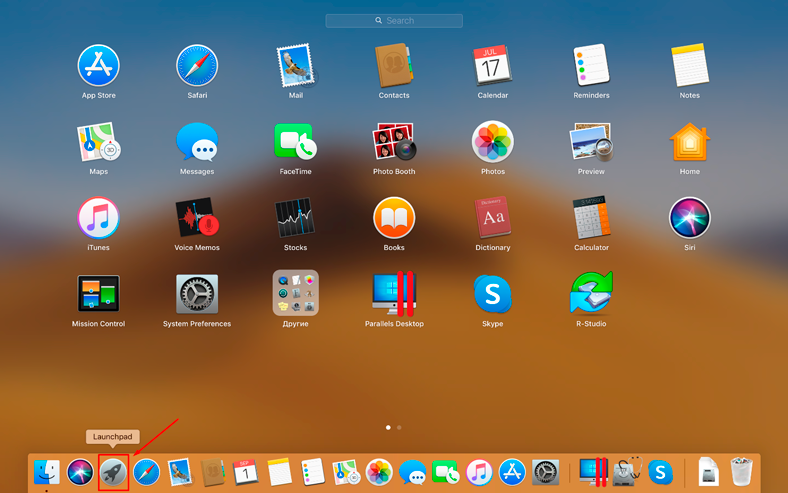Viewport: 788px width, 493px height.
Task: Launch Reminders from the Launchpad grid
Action: coord(591,66)
